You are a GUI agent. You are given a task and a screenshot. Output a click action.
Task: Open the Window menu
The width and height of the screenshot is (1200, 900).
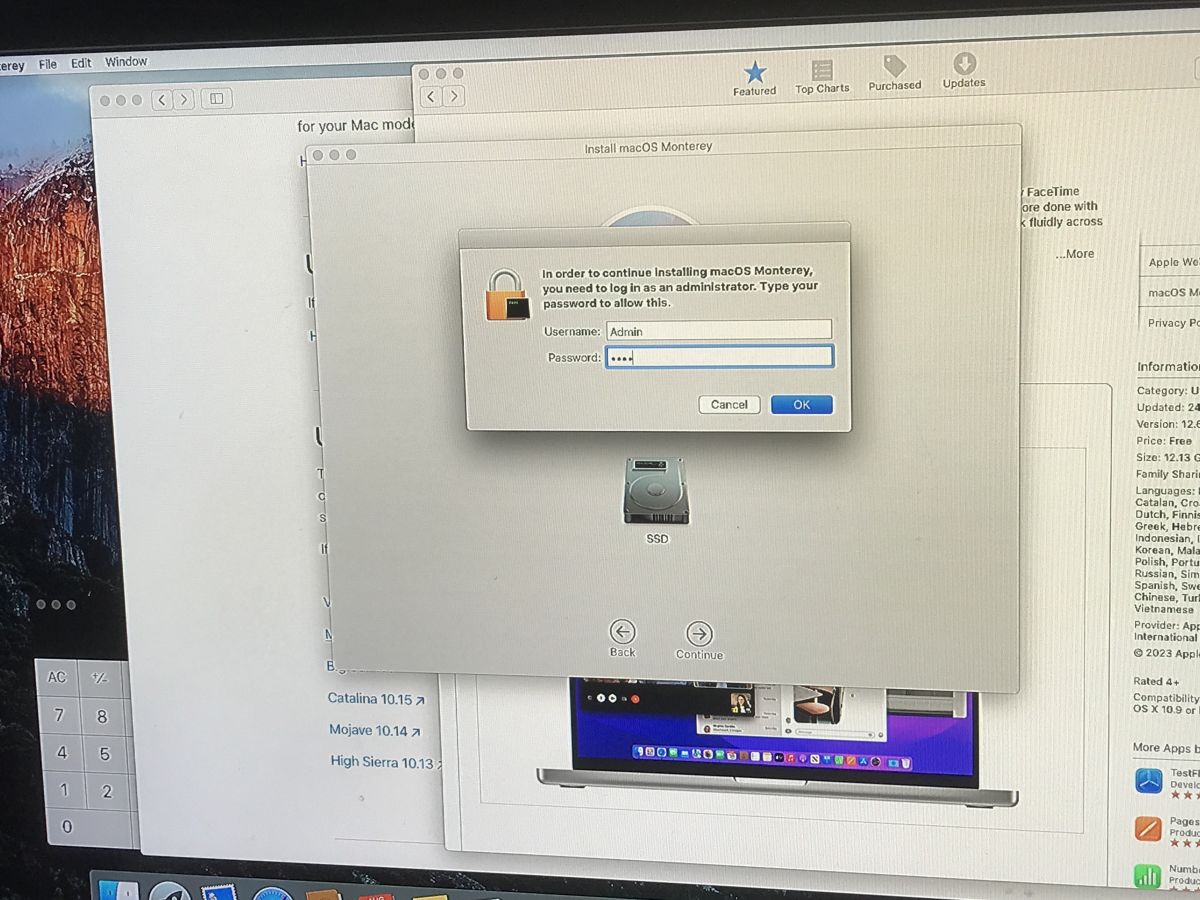coord(126,62)
